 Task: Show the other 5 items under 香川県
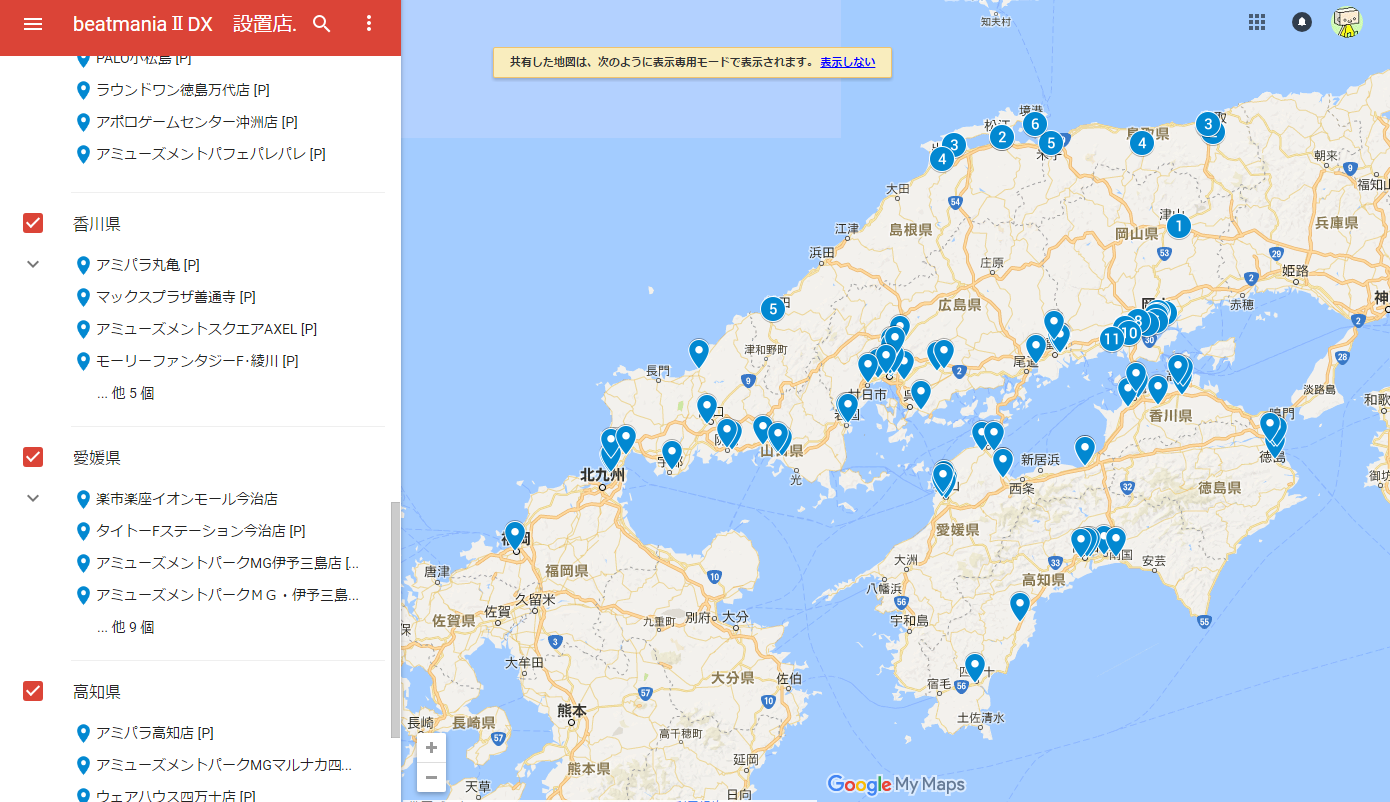pos(125,393)
